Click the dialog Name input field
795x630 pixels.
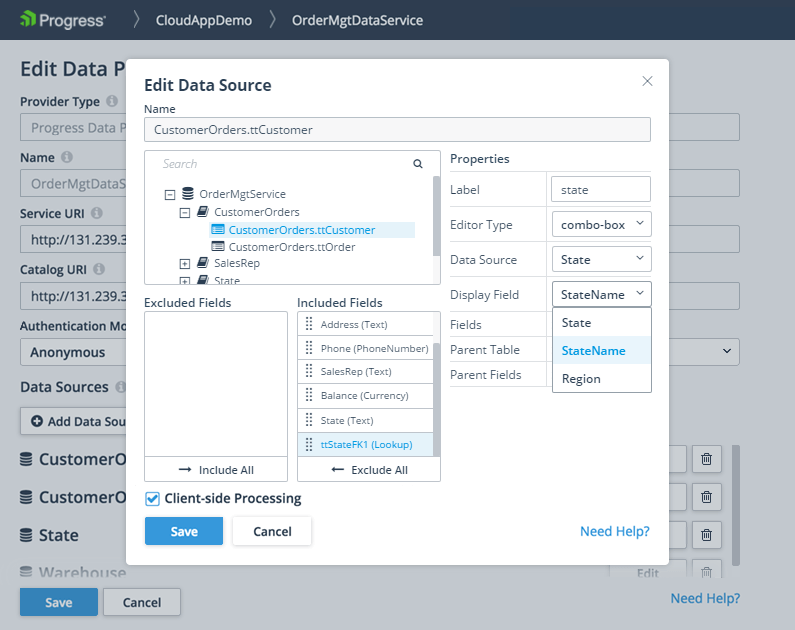pyautogui.click(x=398, y=130)
